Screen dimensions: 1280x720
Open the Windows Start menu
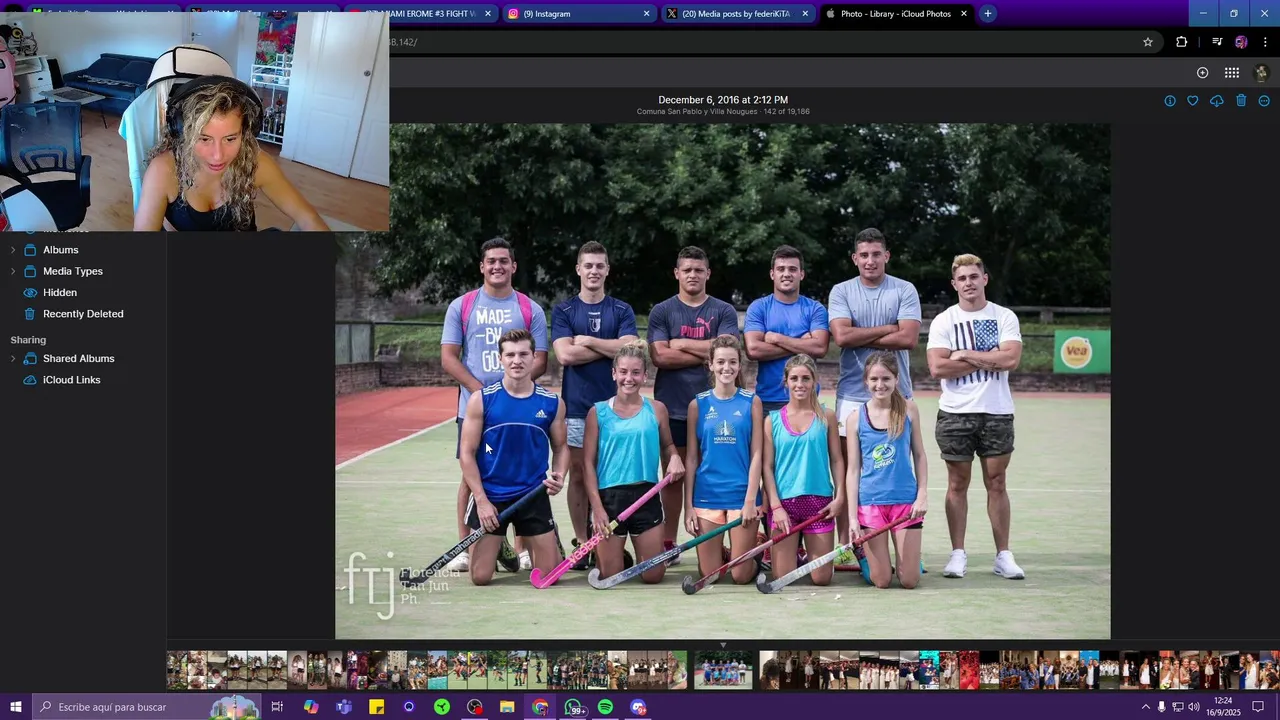pyautogui.click(x=16, y=707)
